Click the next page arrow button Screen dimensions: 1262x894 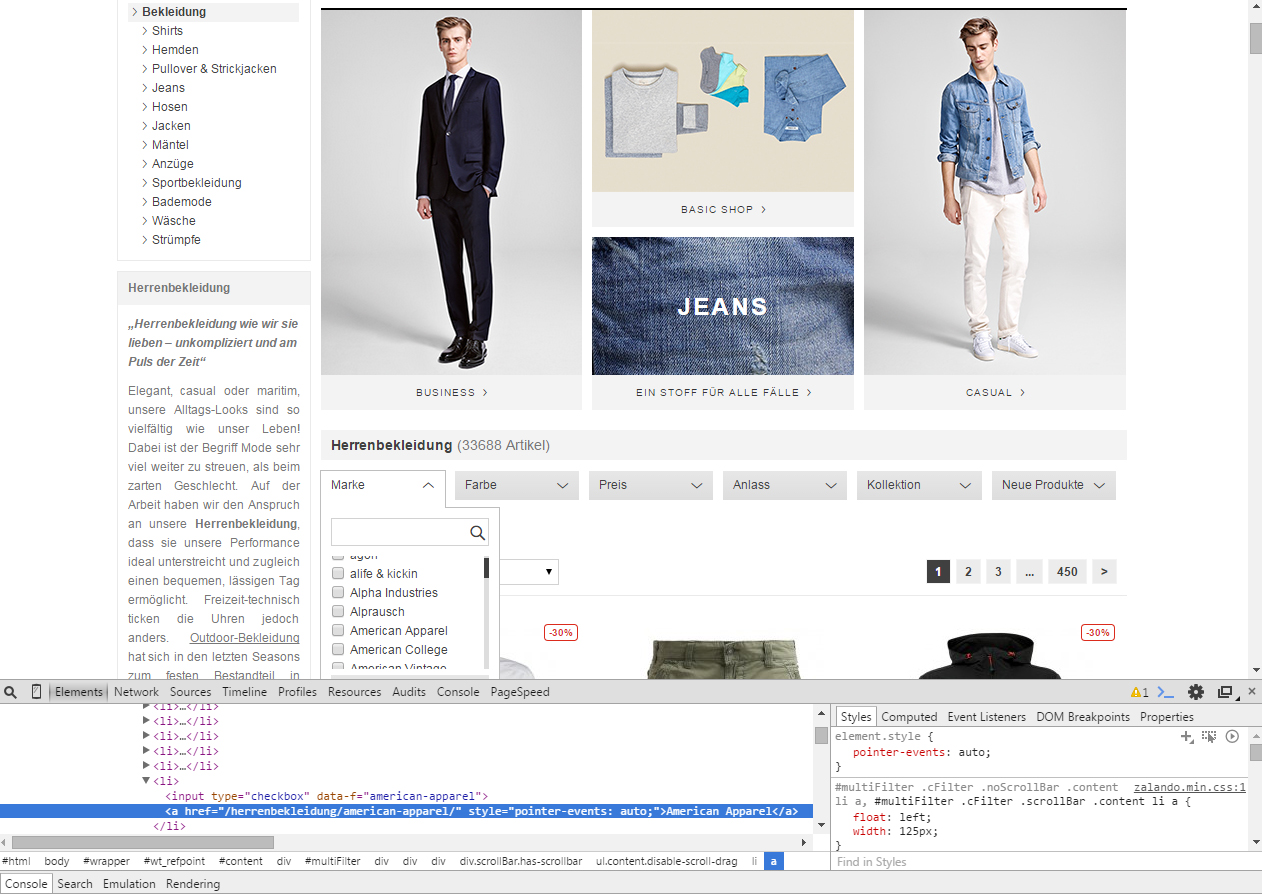[x=1104, y=572]
